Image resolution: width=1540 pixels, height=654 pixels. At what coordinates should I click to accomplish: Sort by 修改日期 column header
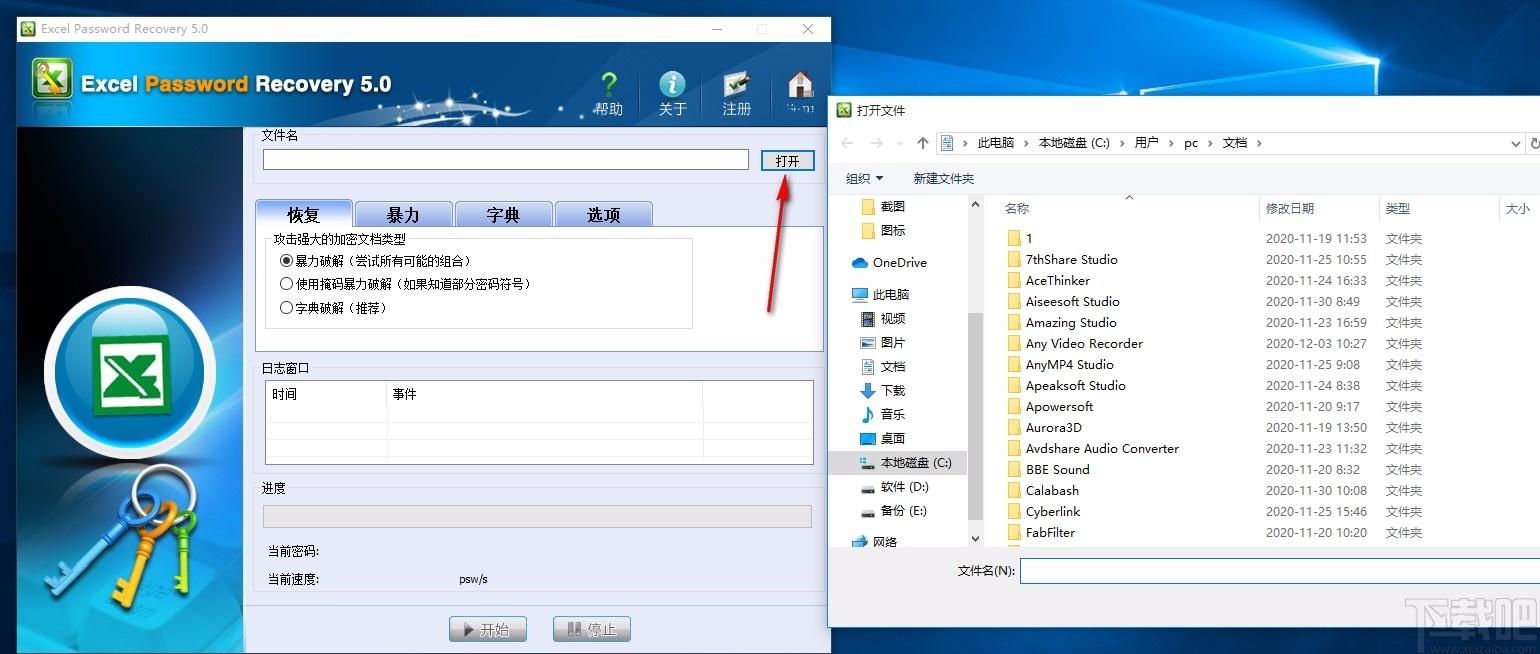1290,209
